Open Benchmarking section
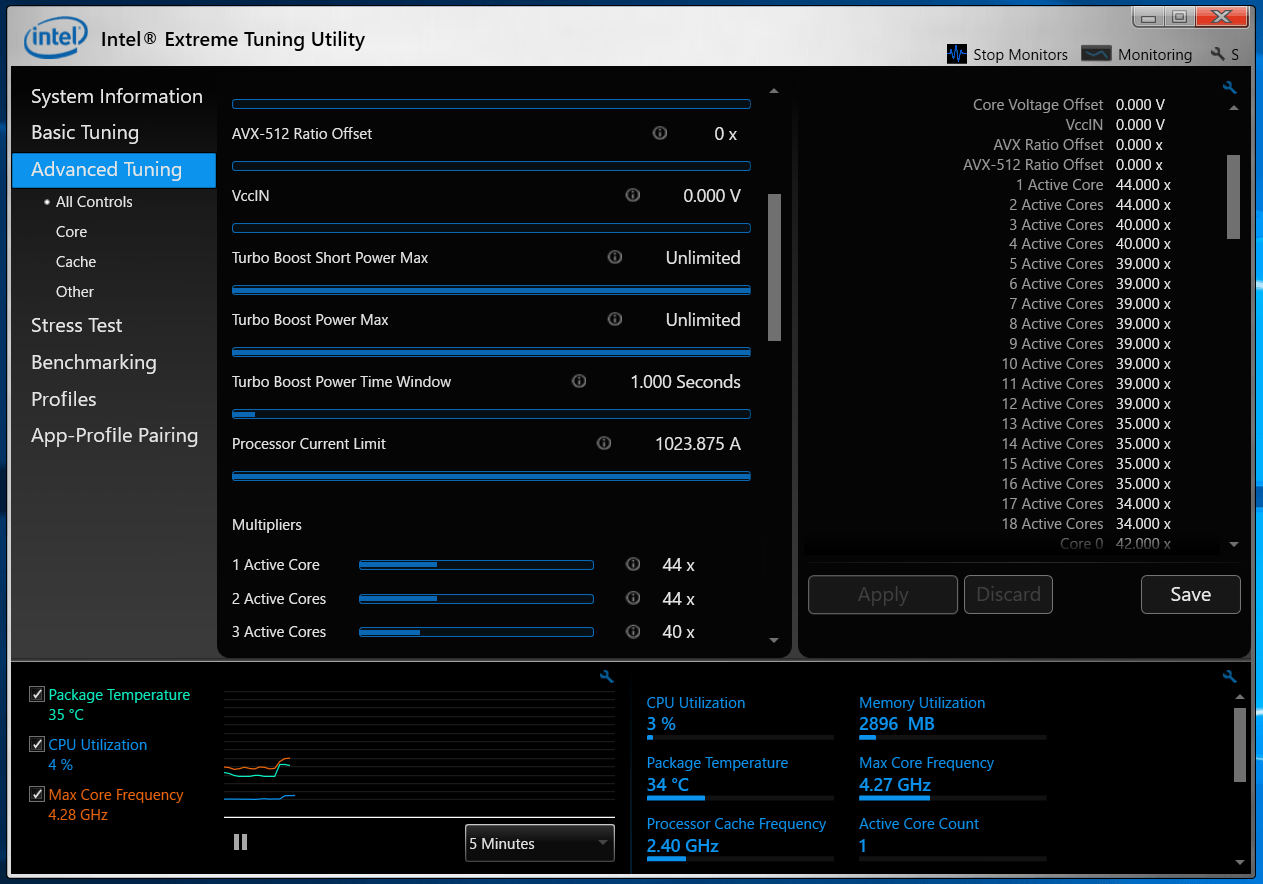1263x884 pixels. pos(94,362)
